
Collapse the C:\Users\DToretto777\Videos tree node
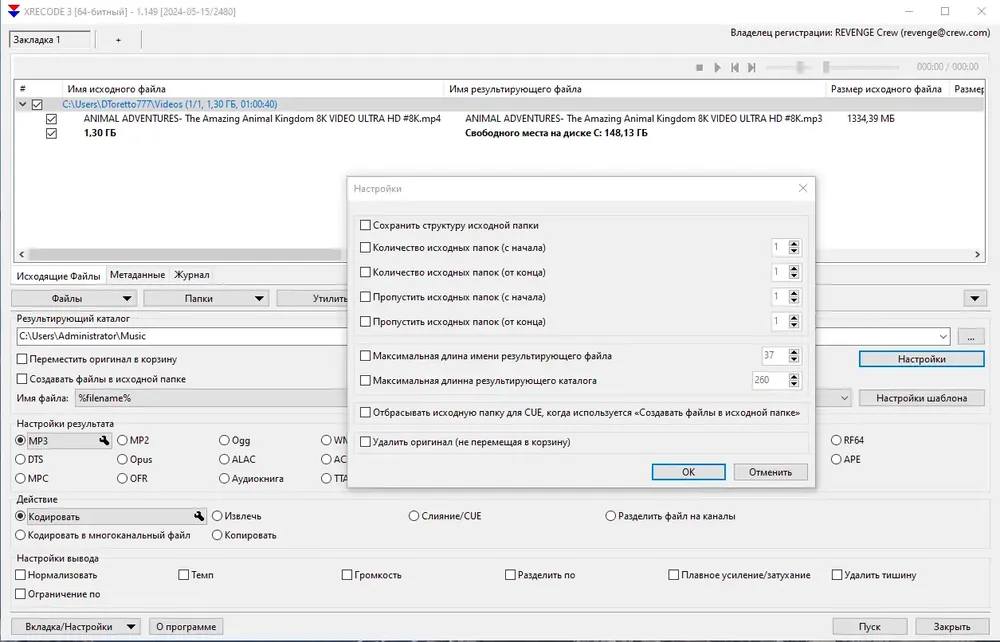pyautogui.click(x=22, y=104)
